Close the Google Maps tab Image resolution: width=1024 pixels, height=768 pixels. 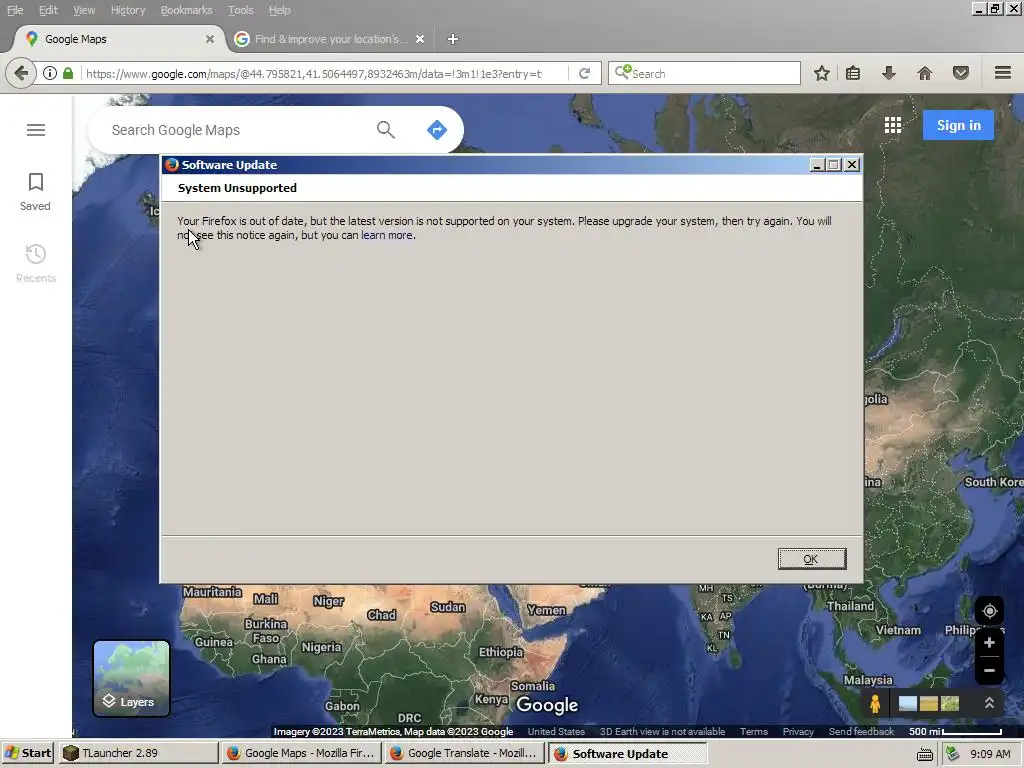[x=210, y=39]
